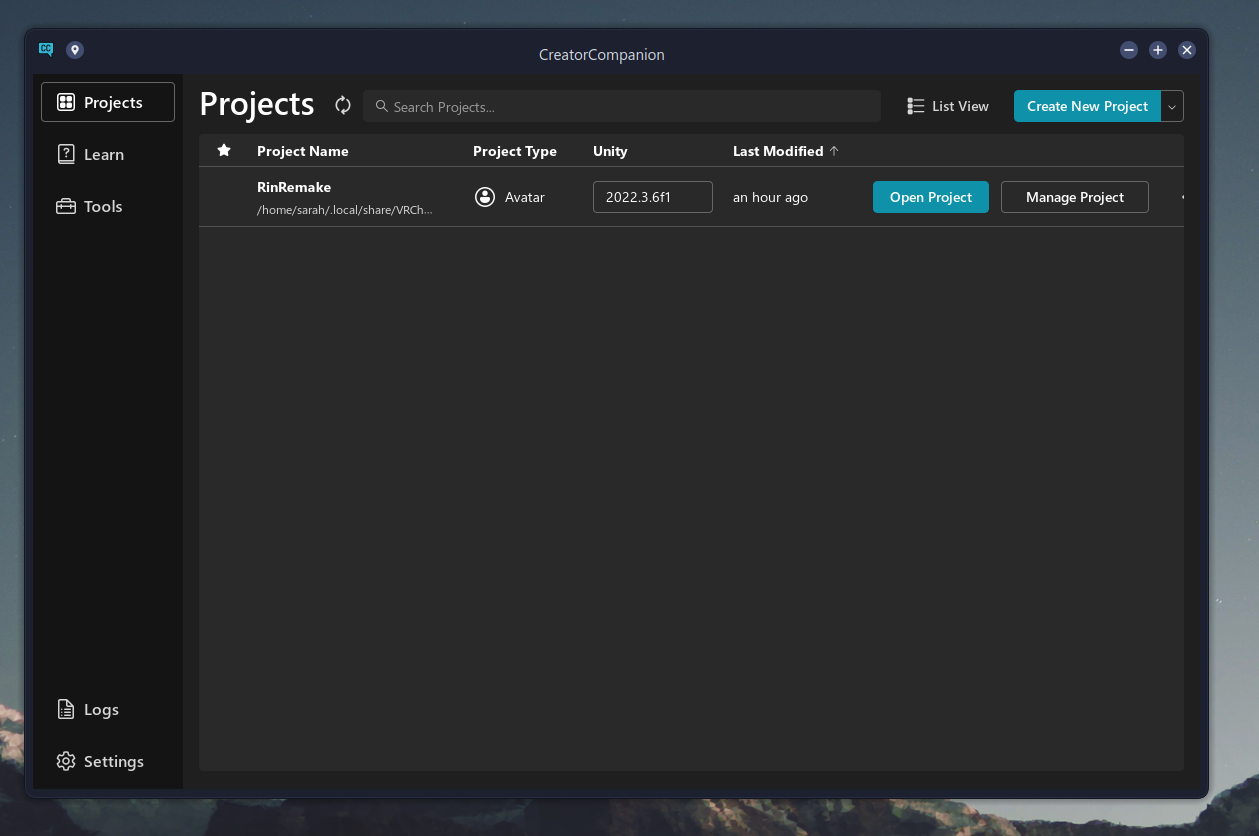Click Create New Project button

(x=1087, y=106)
